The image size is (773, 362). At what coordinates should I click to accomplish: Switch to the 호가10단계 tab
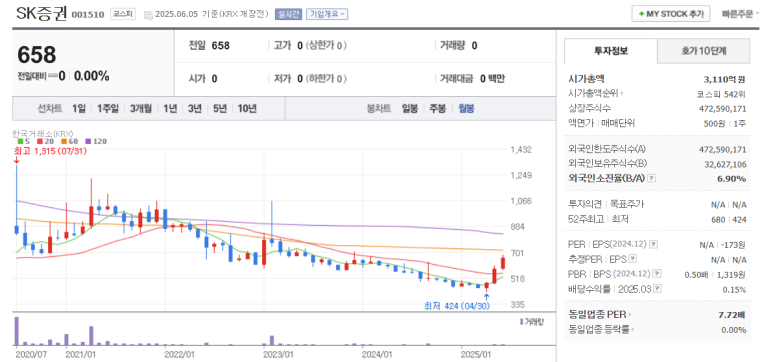click(703, 51)
